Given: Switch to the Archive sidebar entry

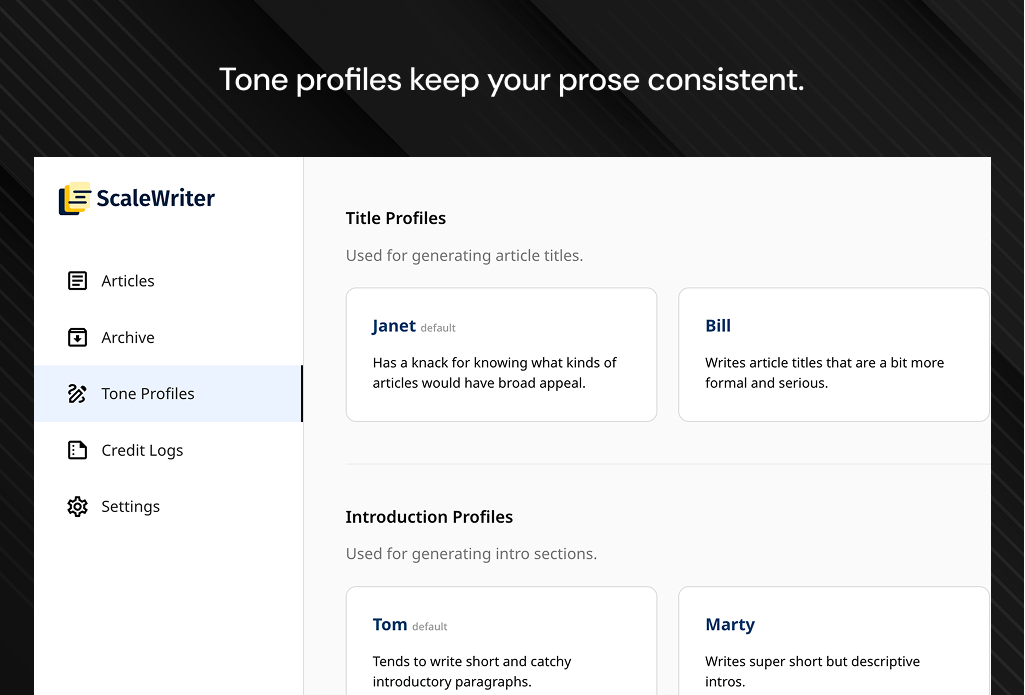Looking at the screenshot, I should (x=126, y=337).
